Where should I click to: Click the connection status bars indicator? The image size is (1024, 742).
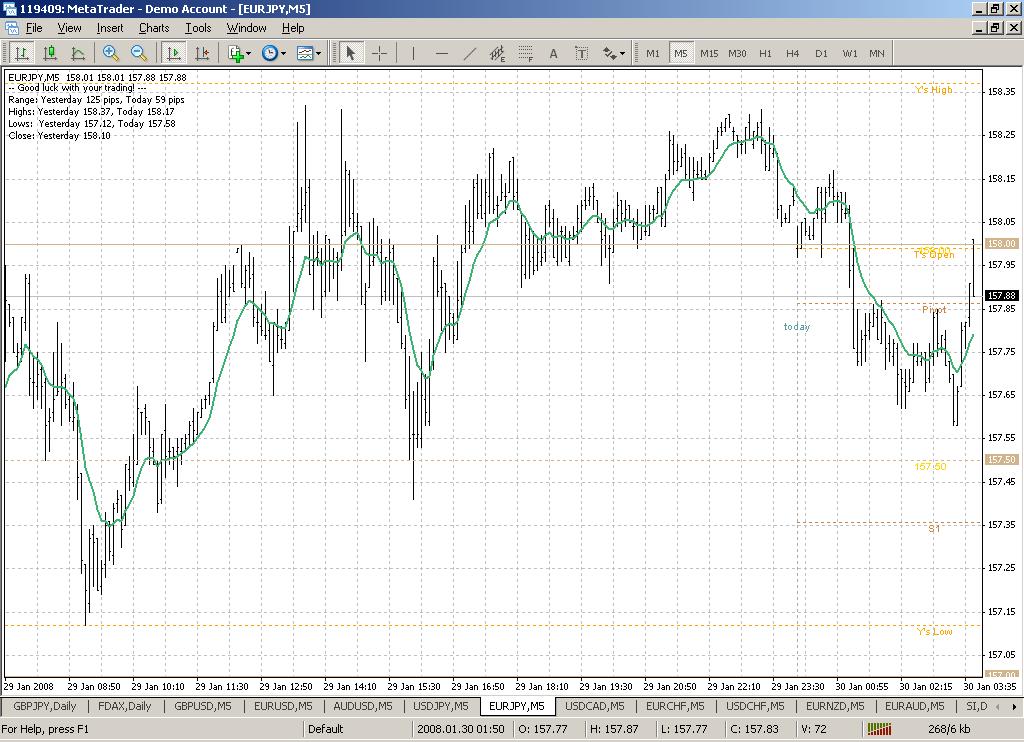coord(879,729)
